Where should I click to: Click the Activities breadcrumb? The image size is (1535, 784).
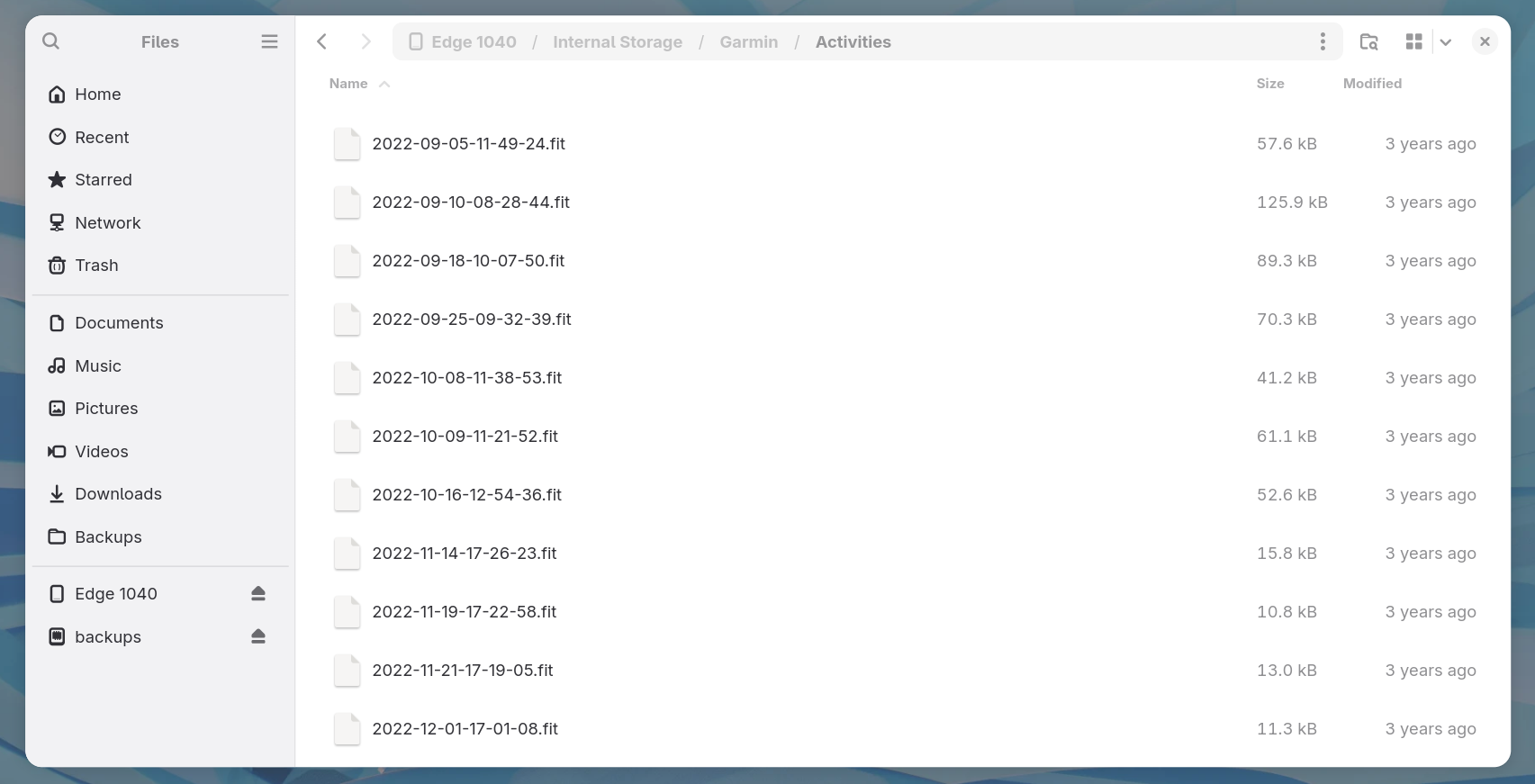click(x=853, y=42)
